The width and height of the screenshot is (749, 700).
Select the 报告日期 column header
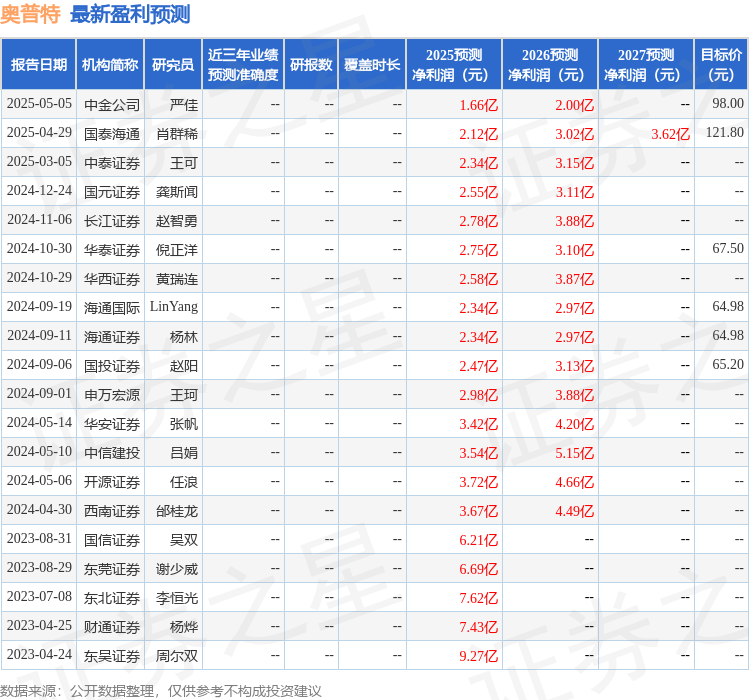click(x=39, y=65)
